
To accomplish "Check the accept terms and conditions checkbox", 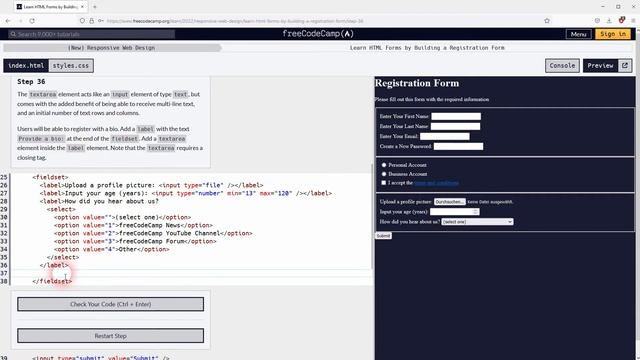I will click(x=384, y=183).
